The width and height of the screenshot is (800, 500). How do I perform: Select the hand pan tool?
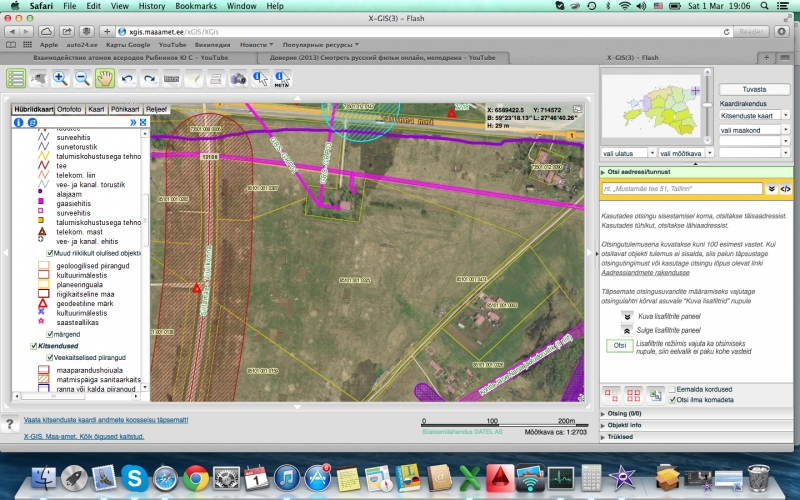[105, 79]
